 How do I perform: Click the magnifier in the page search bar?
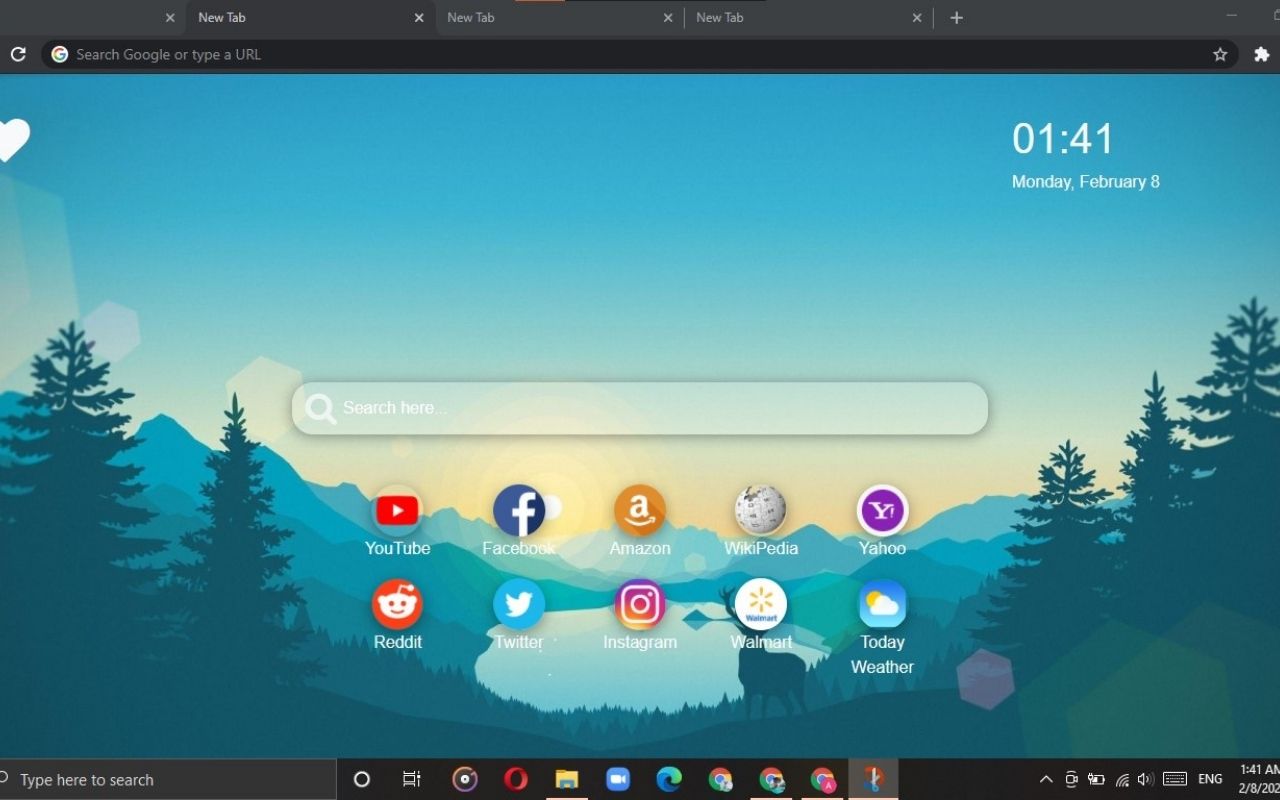click(x=320, y=408)
